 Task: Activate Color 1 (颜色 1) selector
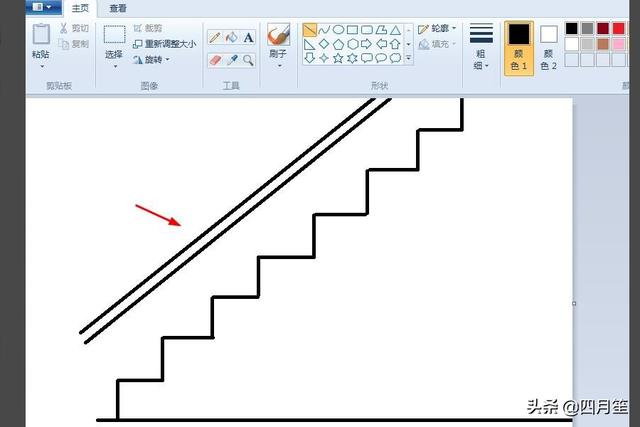click(x=519, y=49)
